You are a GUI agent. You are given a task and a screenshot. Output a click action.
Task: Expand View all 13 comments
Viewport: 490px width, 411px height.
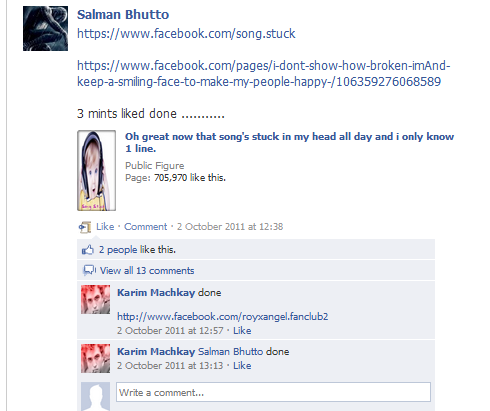[147, 270]
